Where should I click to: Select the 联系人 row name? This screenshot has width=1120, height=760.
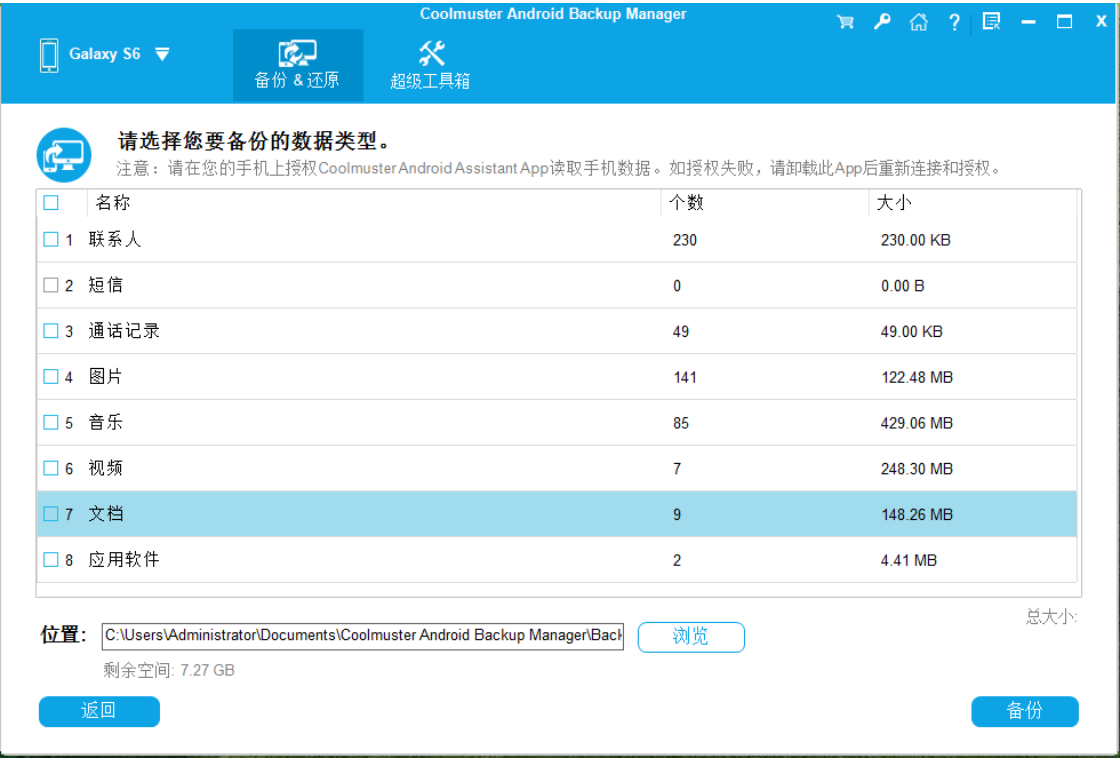pyautogui.click(x=115, y=239)
